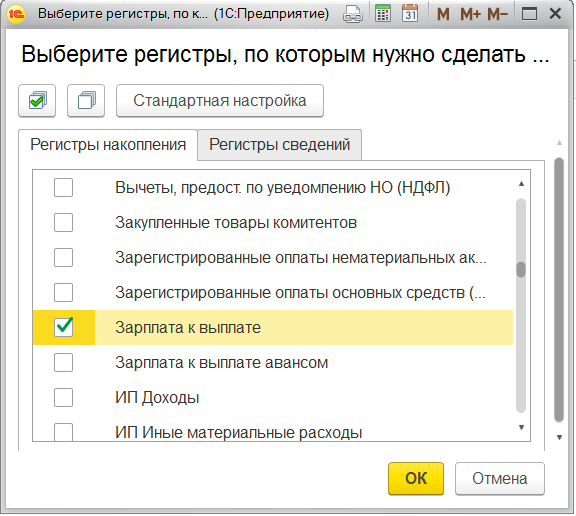Viewport: 576px width, 516px height.
Task: Uncheck the Зарплата к выплате checkbox
Action: pos(64,327)
